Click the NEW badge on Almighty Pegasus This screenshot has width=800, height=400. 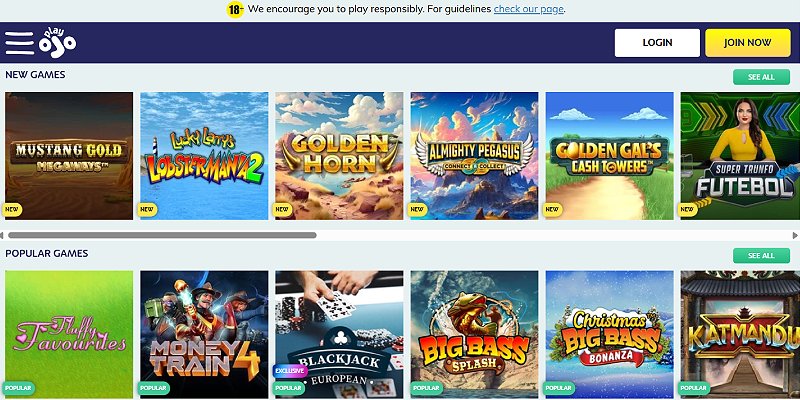tap(417, 209)
